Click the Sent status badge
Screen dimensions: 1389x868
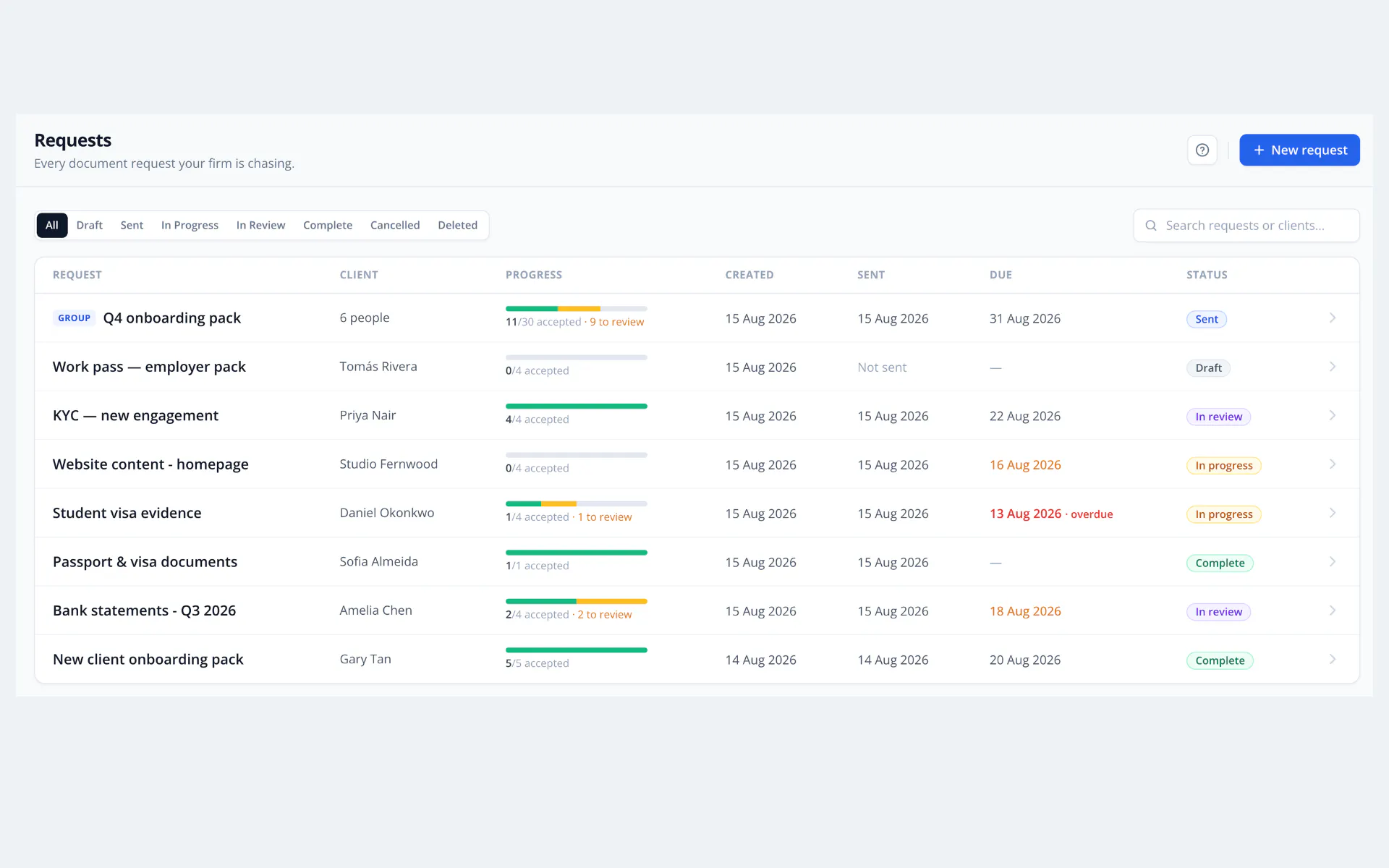[x=1206, y=319]
